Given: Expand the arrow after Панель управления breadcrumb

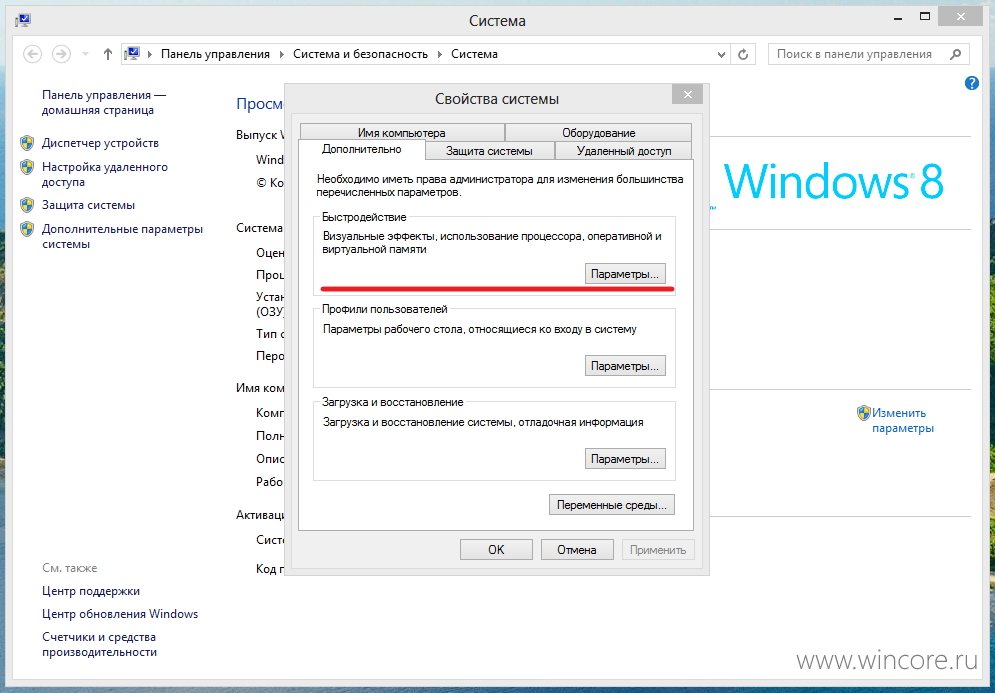Looking at the screenshot, I should (x=282, y=55).
